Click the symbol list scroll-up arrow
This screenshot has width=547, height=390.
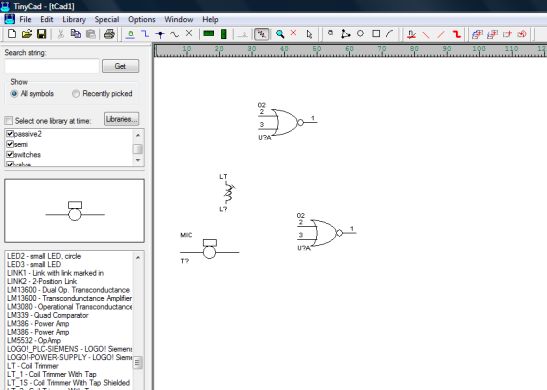138,257
